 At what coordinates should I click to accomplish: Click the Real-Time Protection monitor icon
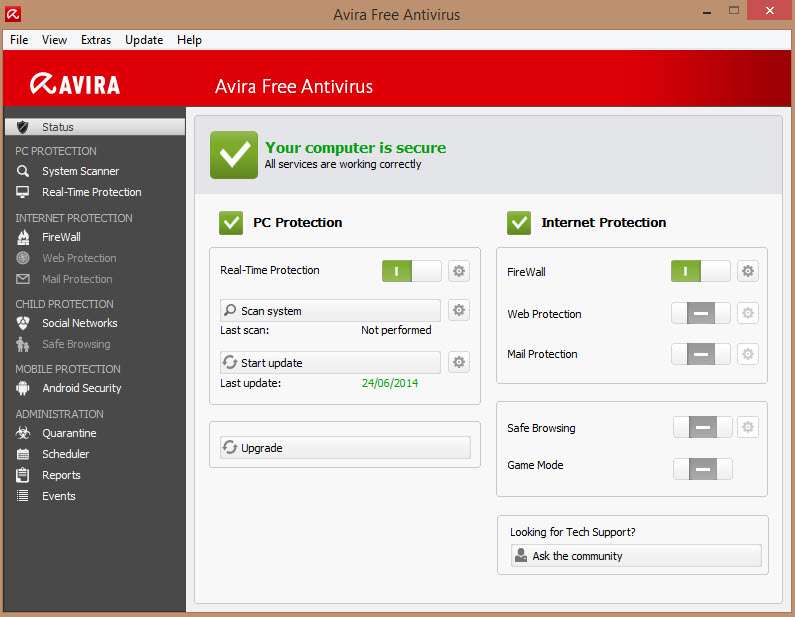point(23,192)
